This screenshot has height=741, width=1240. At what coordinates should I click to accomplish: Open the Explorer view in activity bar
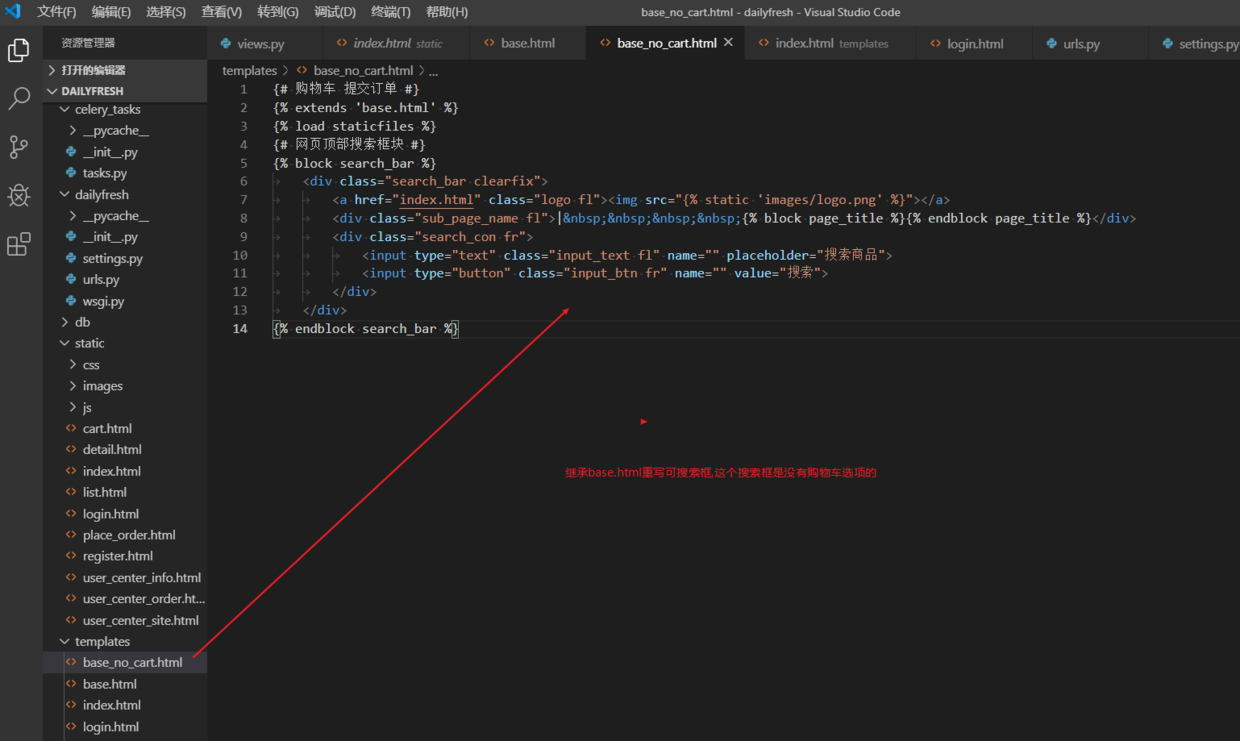click(19, 50)
